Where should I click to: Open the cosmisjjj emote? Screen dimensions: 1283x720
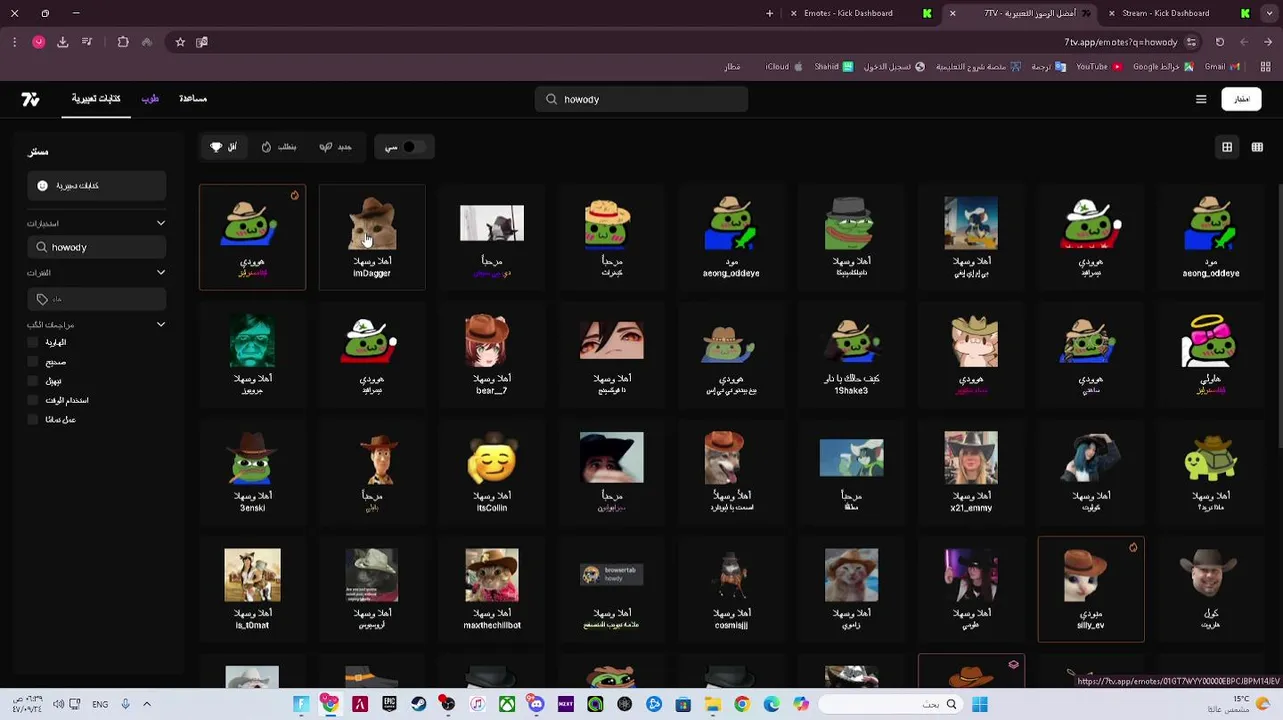731,589
